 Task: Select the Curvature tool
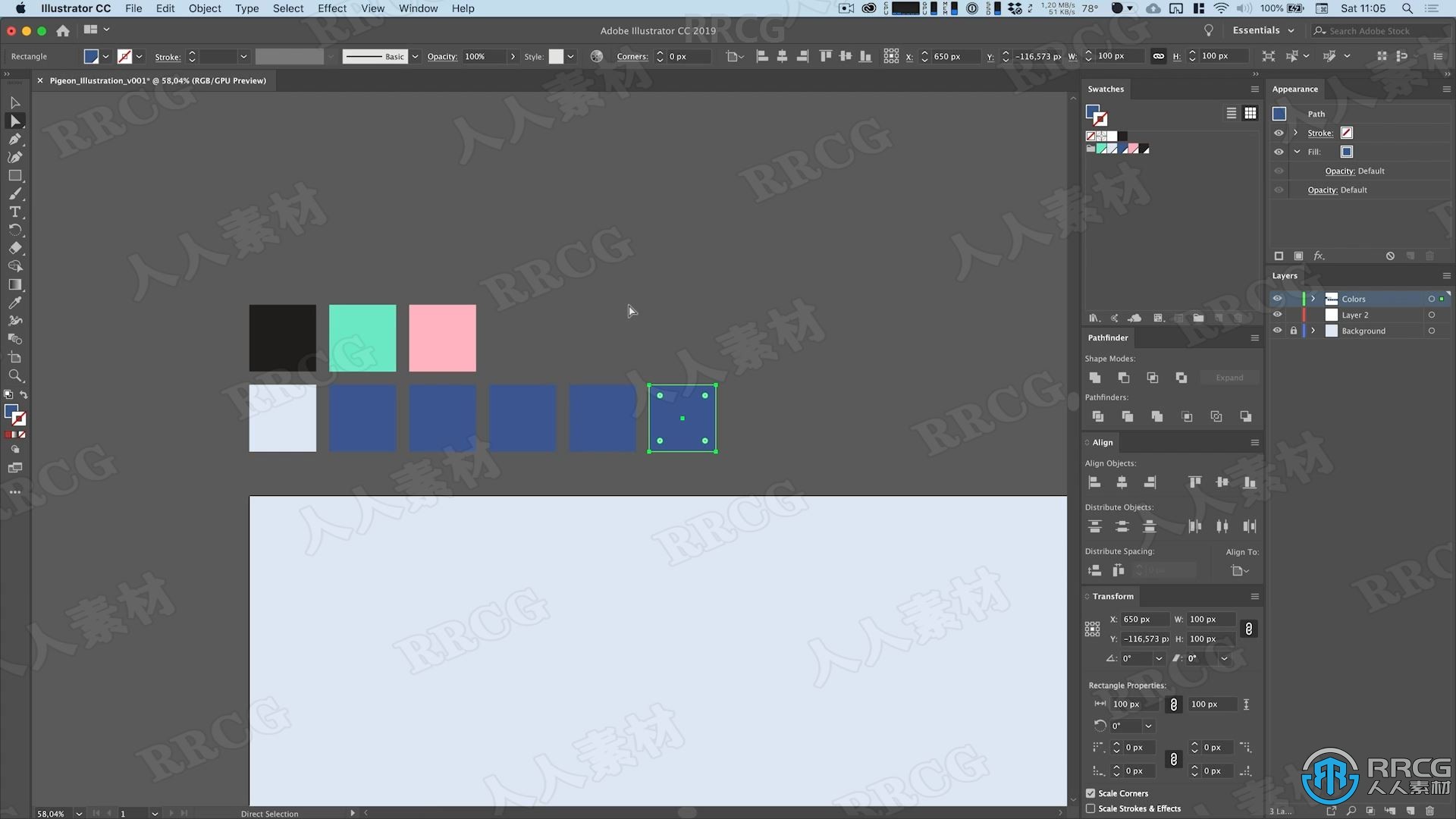(15, 158)
